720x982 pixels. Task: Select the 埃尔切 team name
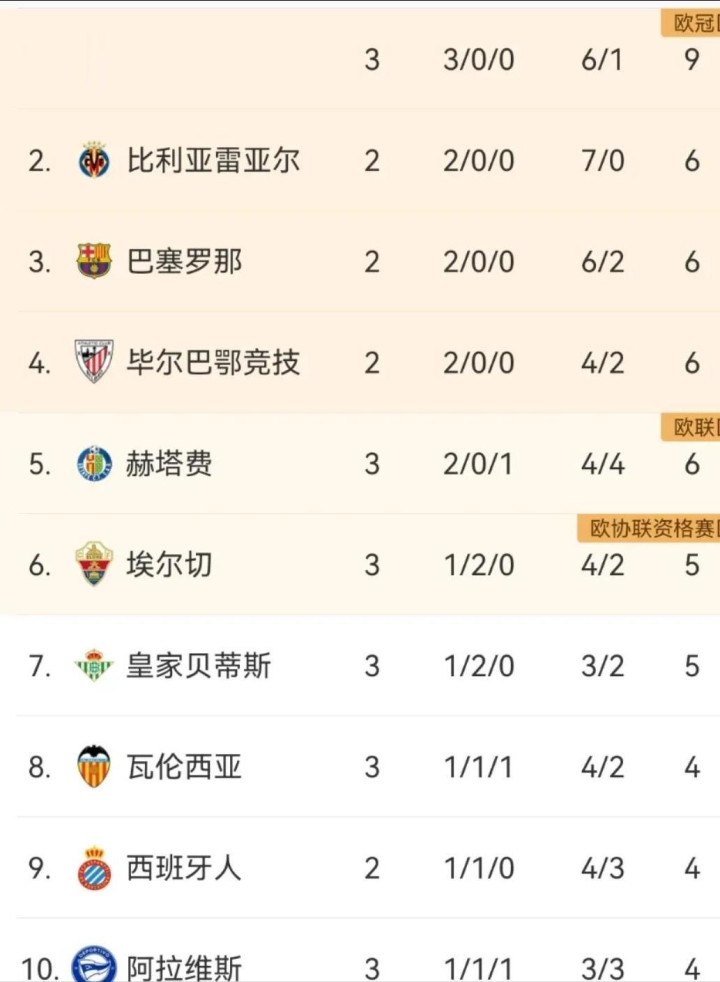tap(169, 565)
